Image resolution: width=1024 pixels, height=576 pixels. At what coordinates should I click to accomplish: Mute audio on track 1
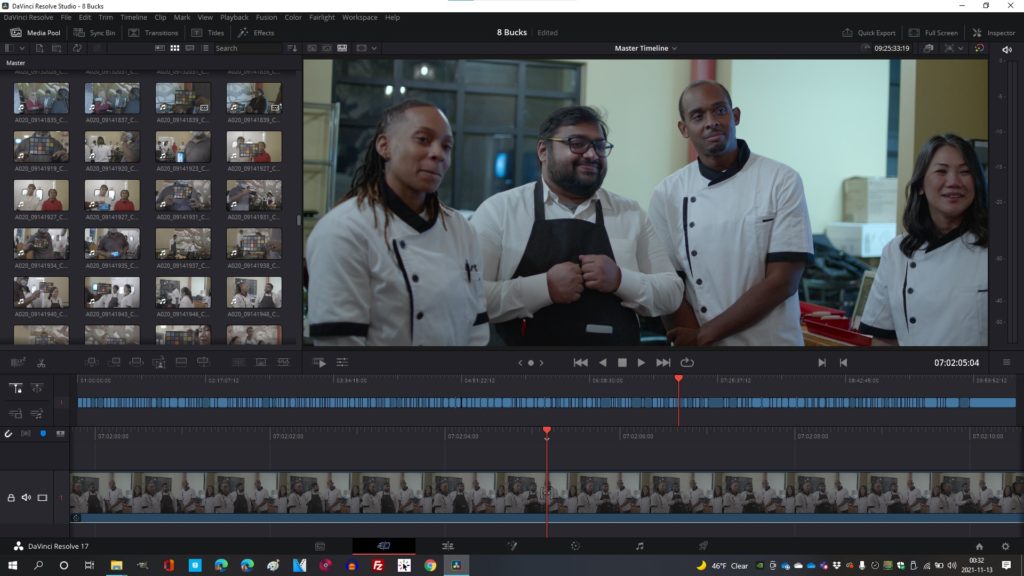click(x=27, y=497)
